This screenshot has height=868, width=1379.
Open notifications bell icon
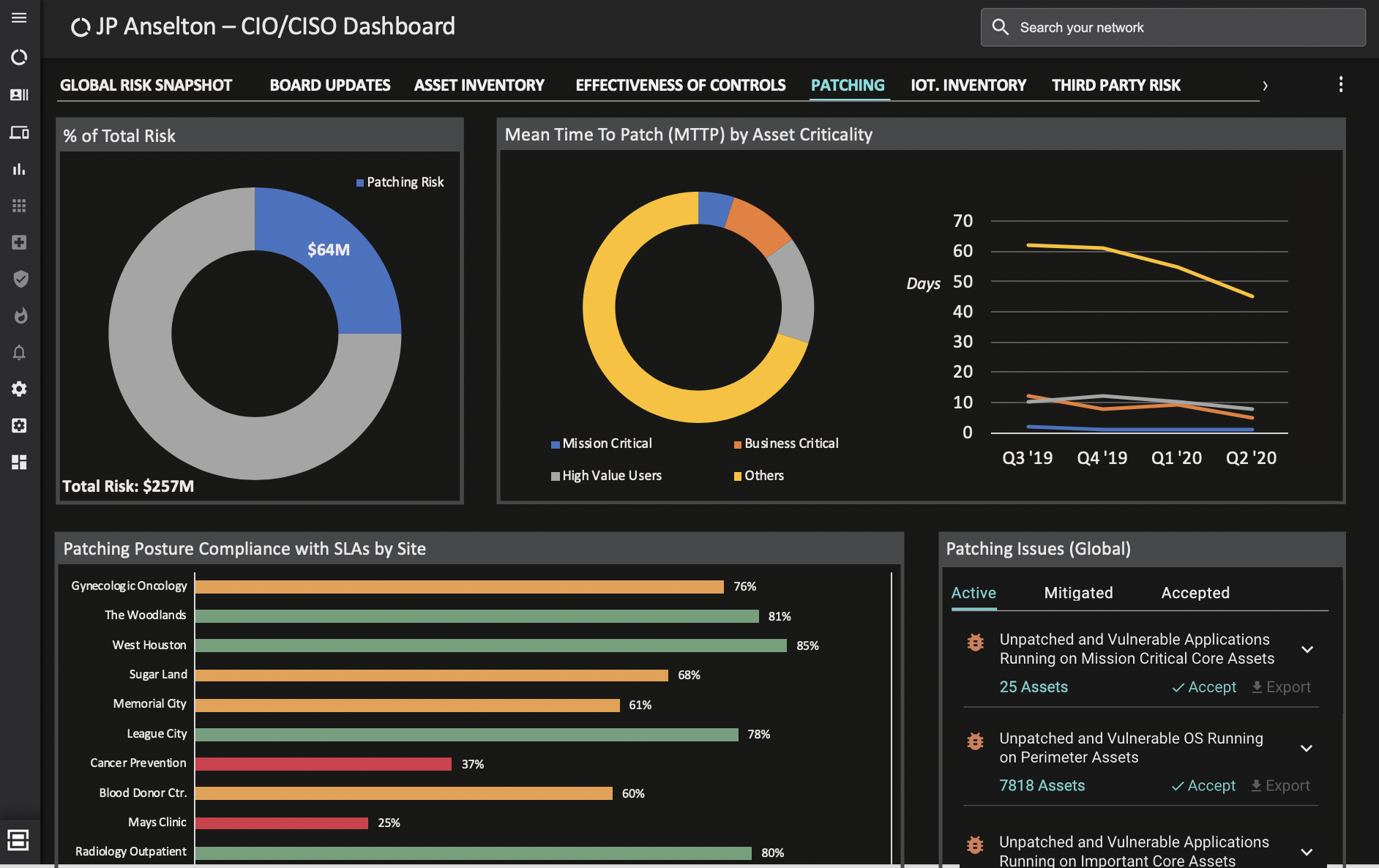click(20, 352)
